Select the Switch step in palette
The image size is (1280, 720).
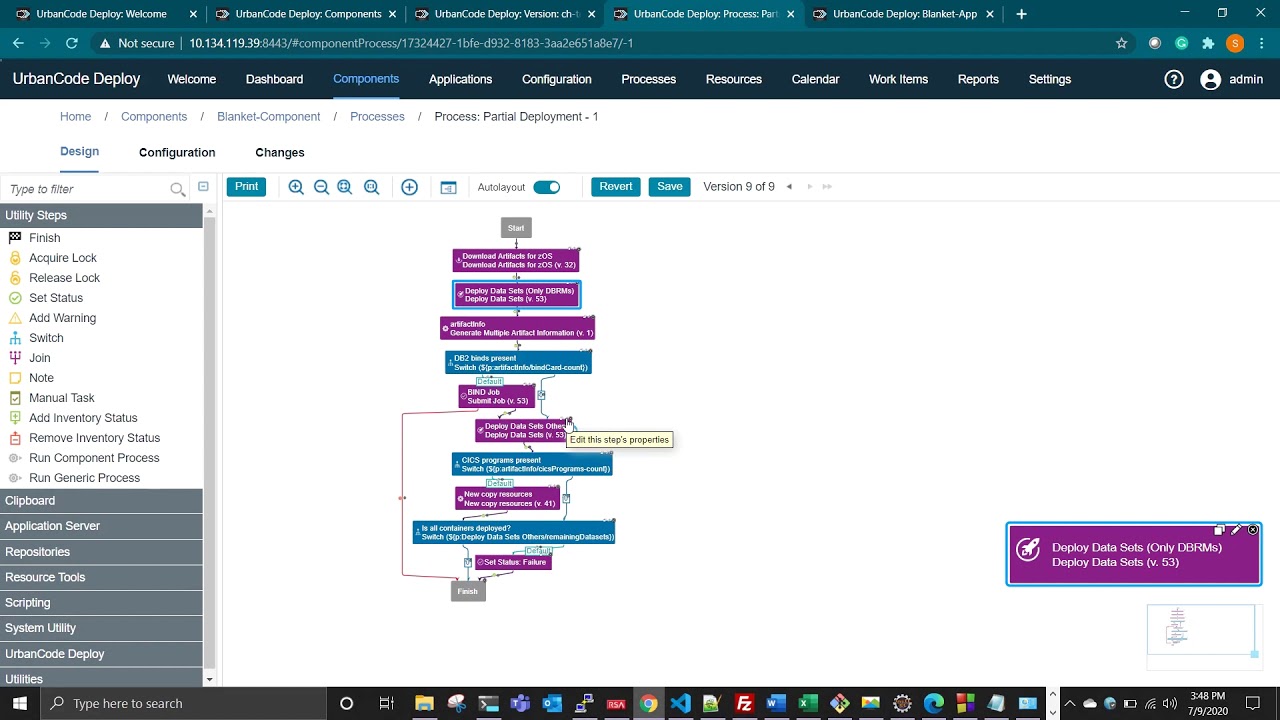tap(46, 338)
